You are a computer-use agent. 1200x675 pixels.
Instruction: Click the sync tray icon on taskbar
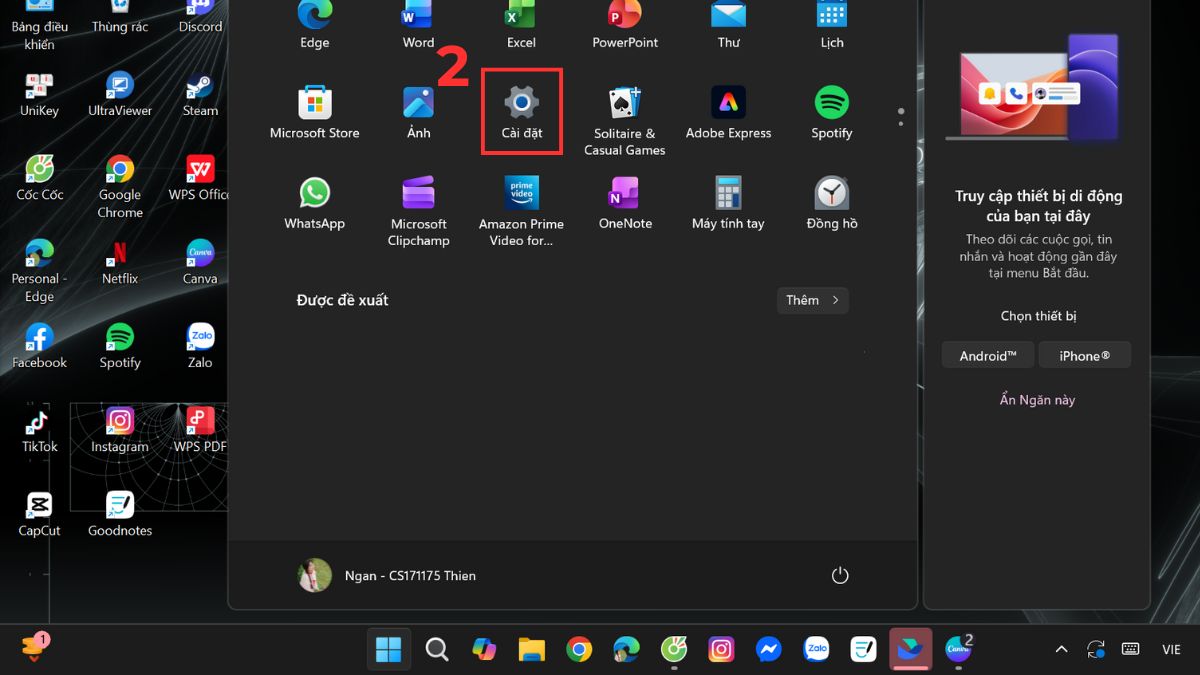1096,648
